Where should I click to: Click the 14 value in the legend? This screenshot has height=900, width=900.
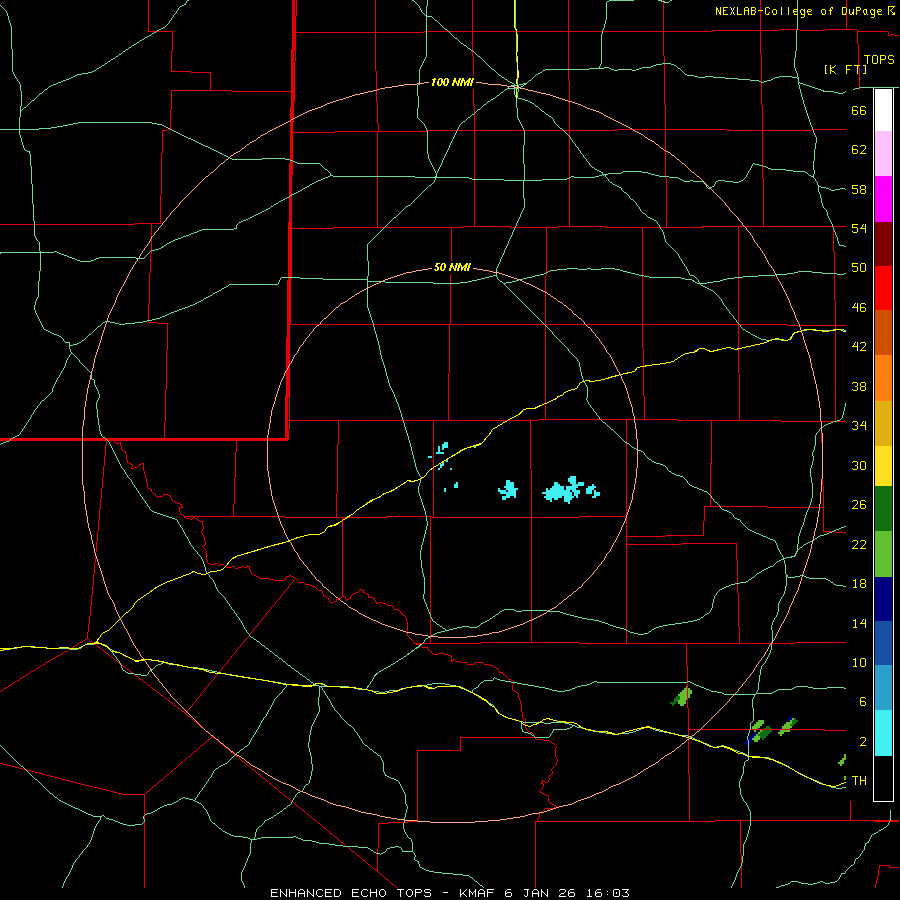pyautogui.click(x=859, y=623)
